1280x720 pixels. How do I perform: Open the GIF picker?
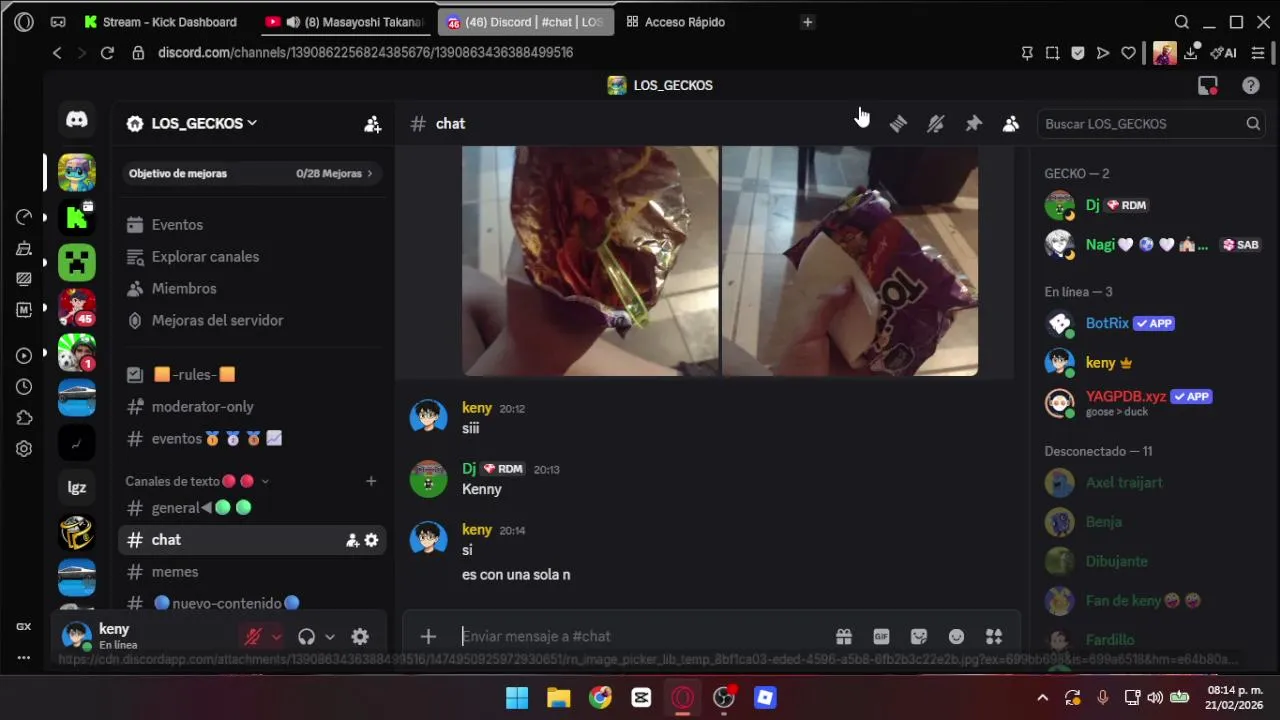(x=881, y=636)
